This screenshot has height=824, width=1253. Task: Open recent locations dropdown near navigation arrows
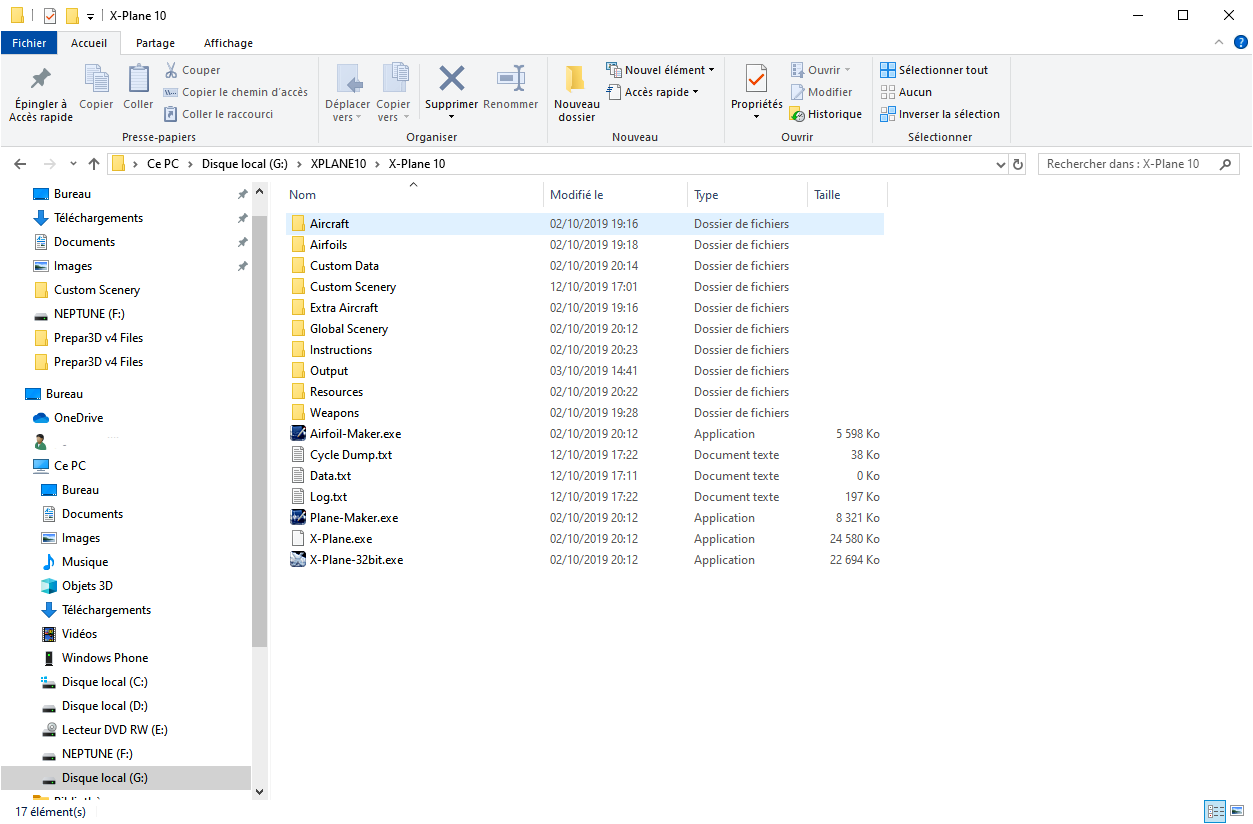click(x=73, y=164)
